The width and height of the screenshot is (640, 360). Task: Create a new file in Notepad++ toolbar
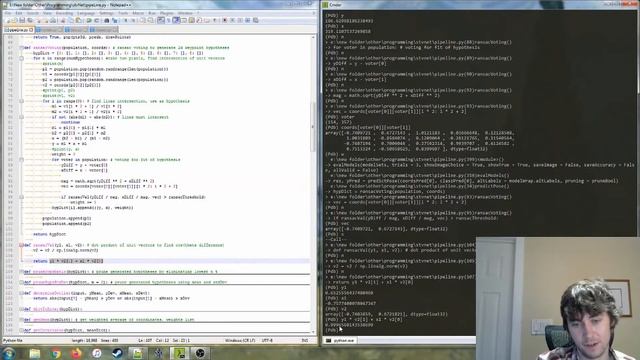tap(8, 20)
